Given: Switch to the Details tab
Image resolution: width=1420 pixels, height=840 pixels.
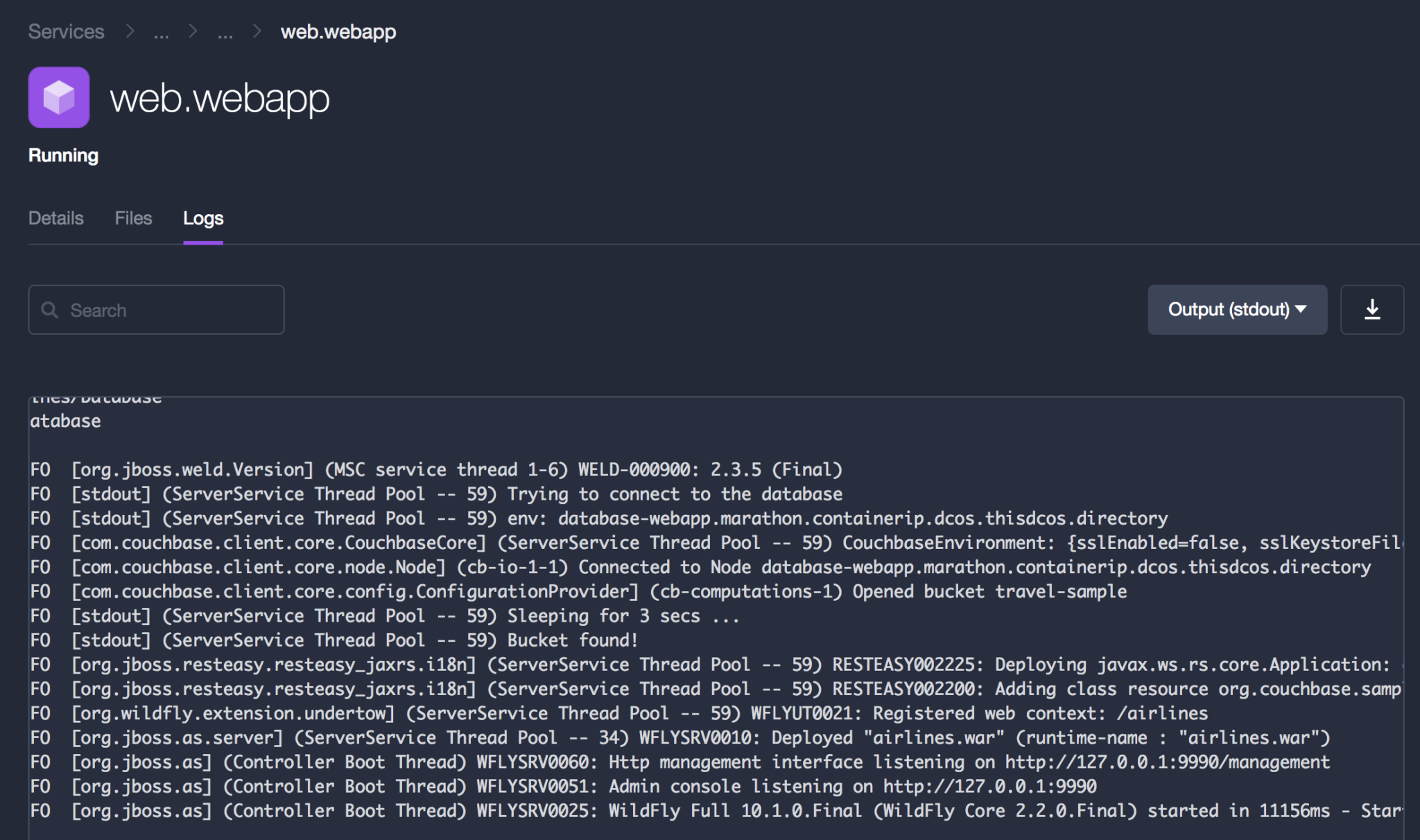Looking at the screenshot, I should (x=55, y=218).
